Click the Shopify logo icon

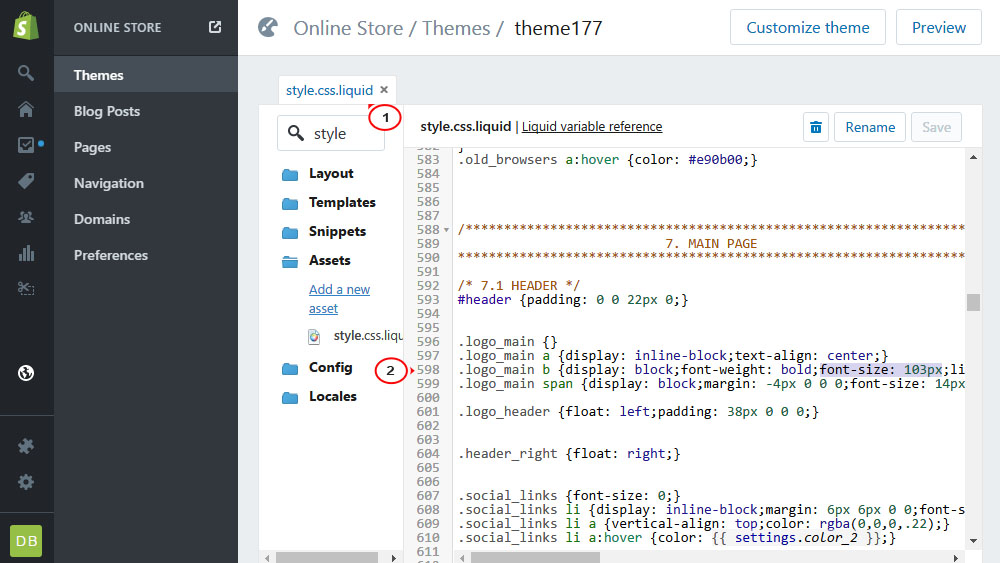26,27
